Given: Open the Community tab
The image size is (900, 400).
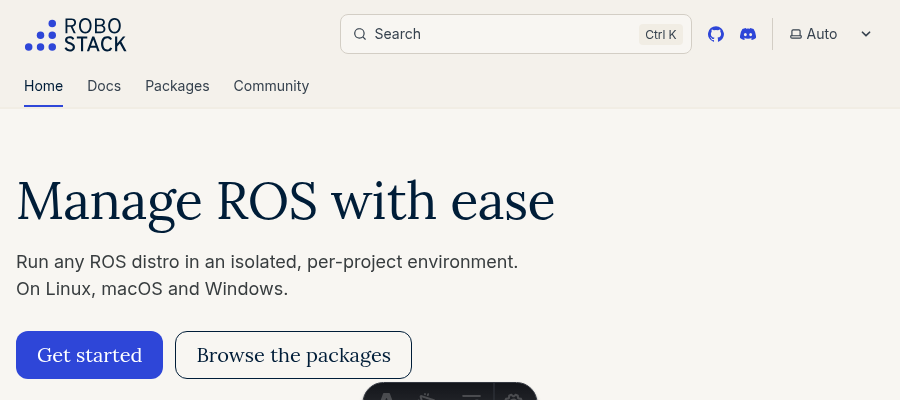Looking at the screenshot, I should click(x=271, y=86).
